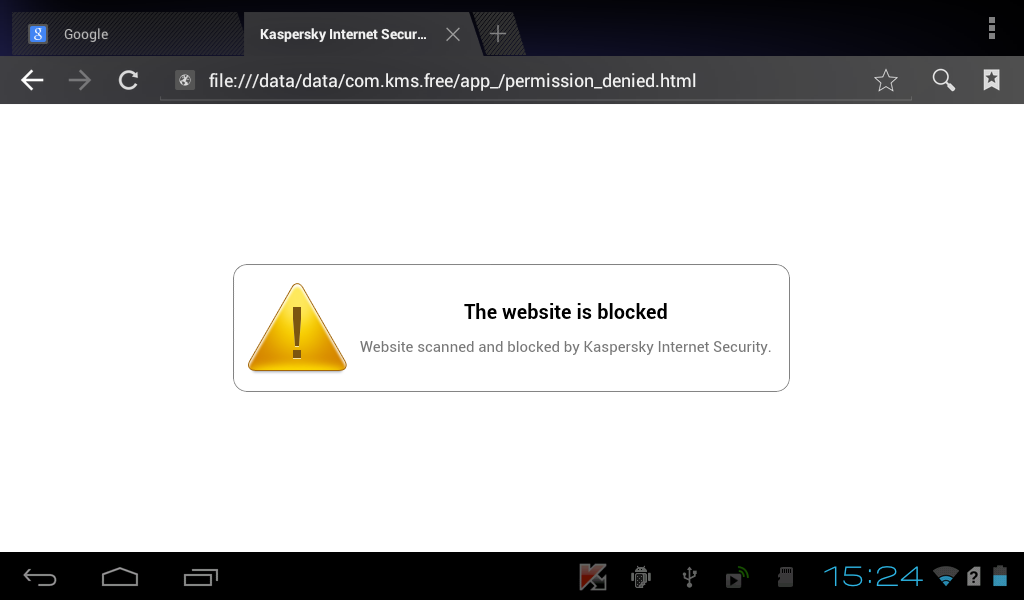This screenshot has height=600, width=1024.
Task: Go back using the browser back arrow
Action: [32, 80]
